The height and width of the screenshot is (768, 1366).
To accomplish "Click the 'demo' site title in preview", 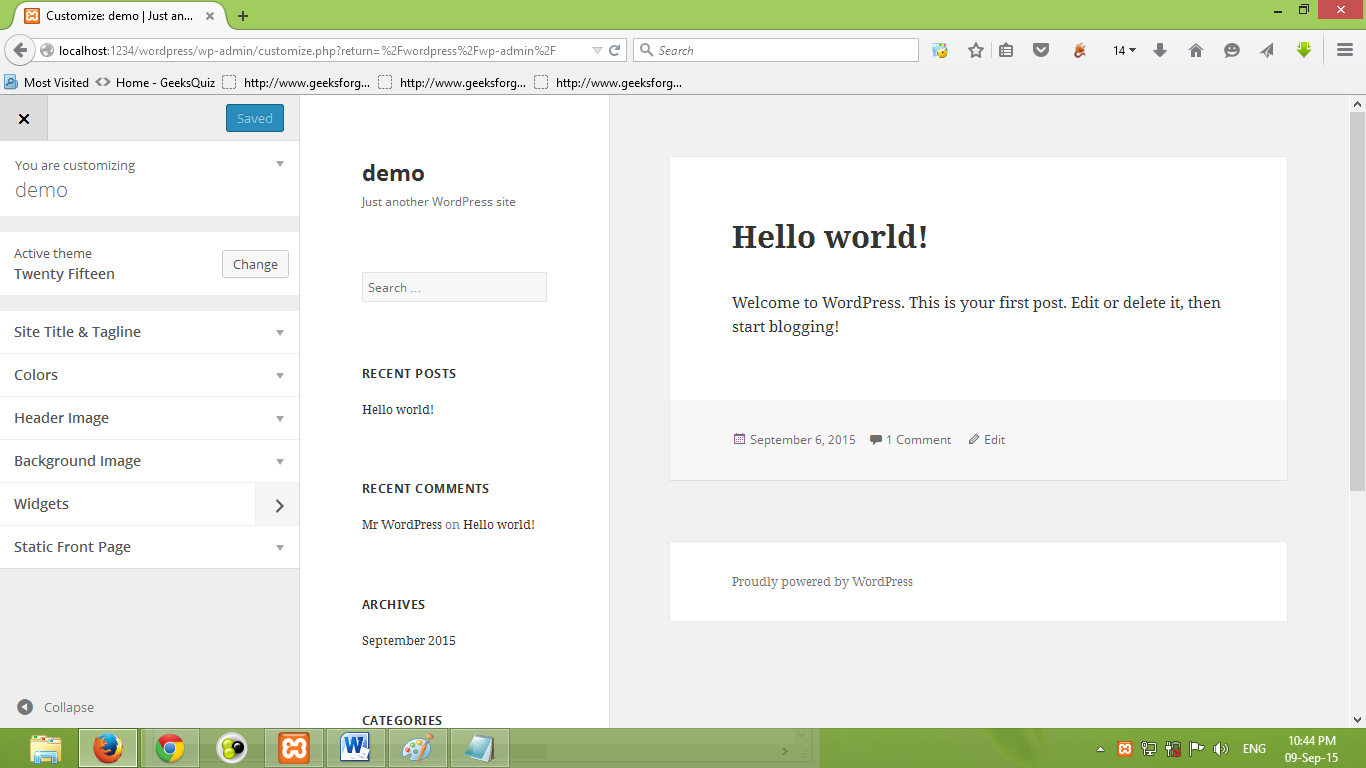I will click(393, 173).
